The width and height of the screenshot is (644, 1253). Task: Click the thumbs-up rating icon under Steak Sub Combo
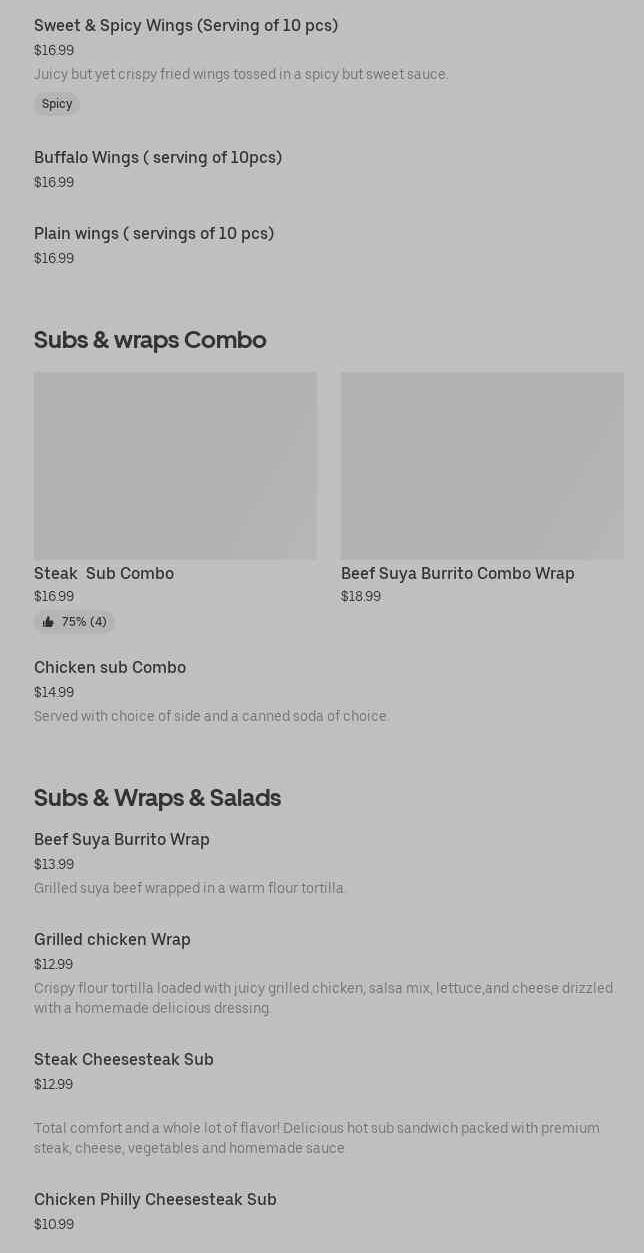48,622
